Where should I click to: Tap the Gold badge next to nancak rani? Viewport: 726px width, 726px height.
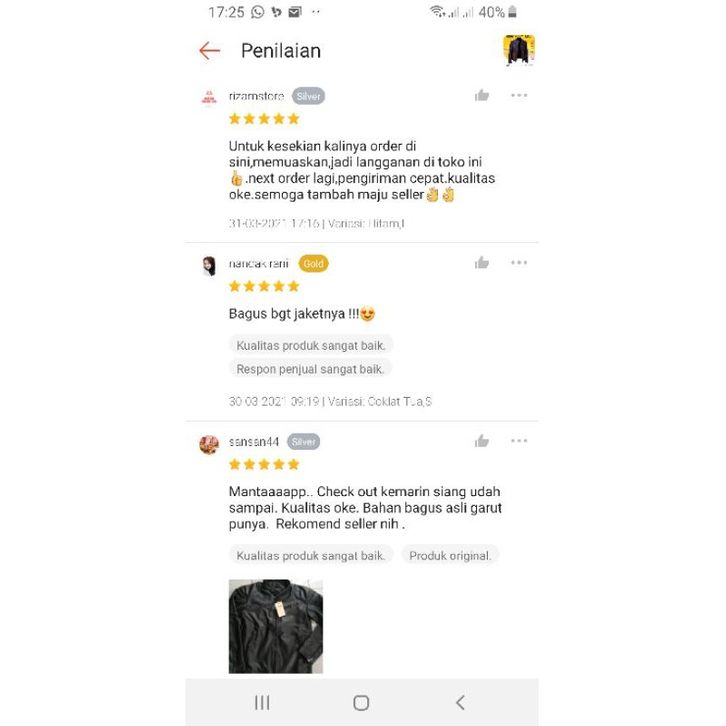tap(313, 263)
